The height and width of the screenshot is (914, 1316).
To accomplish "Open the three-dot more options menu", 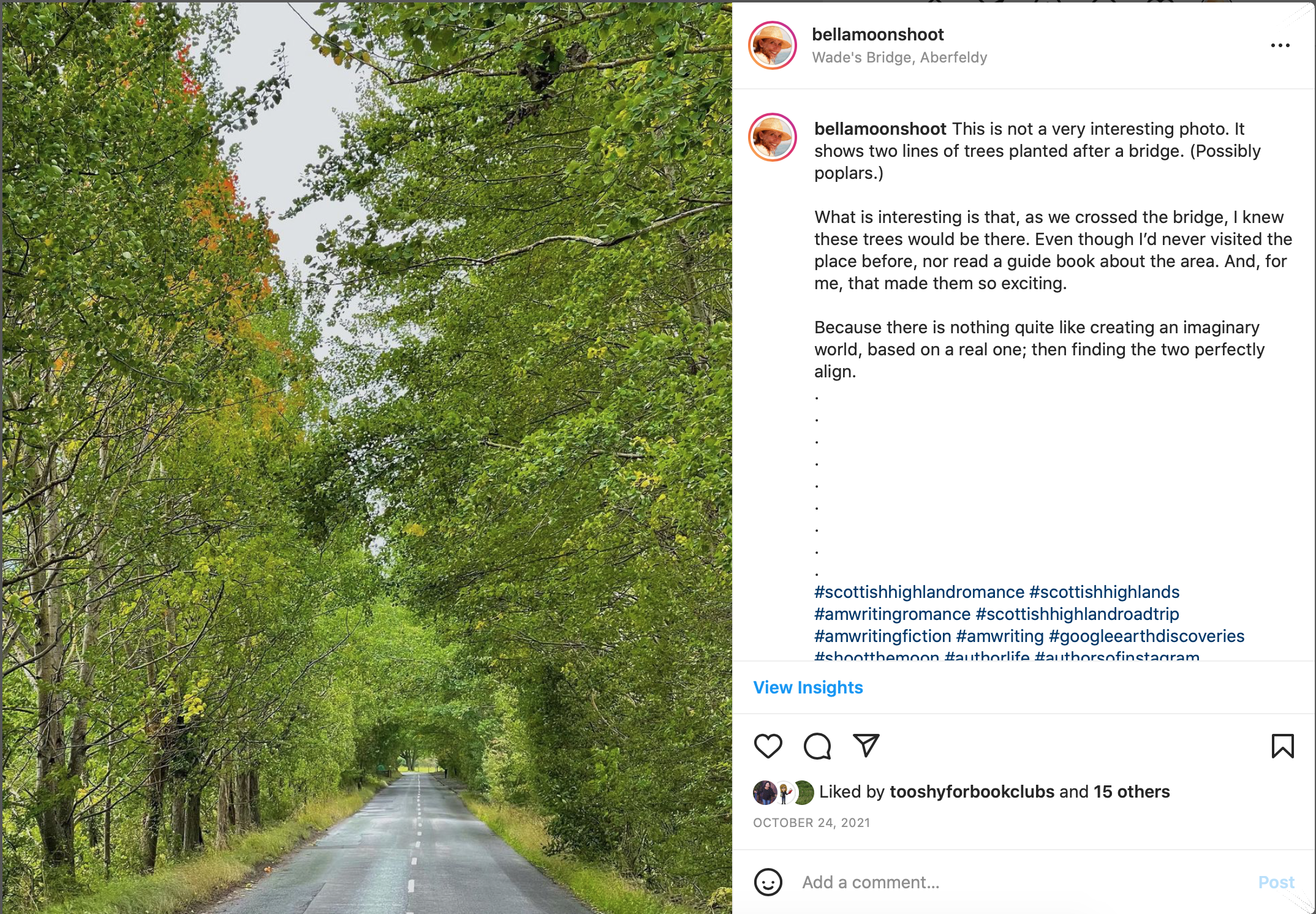I will point(1280,45).
